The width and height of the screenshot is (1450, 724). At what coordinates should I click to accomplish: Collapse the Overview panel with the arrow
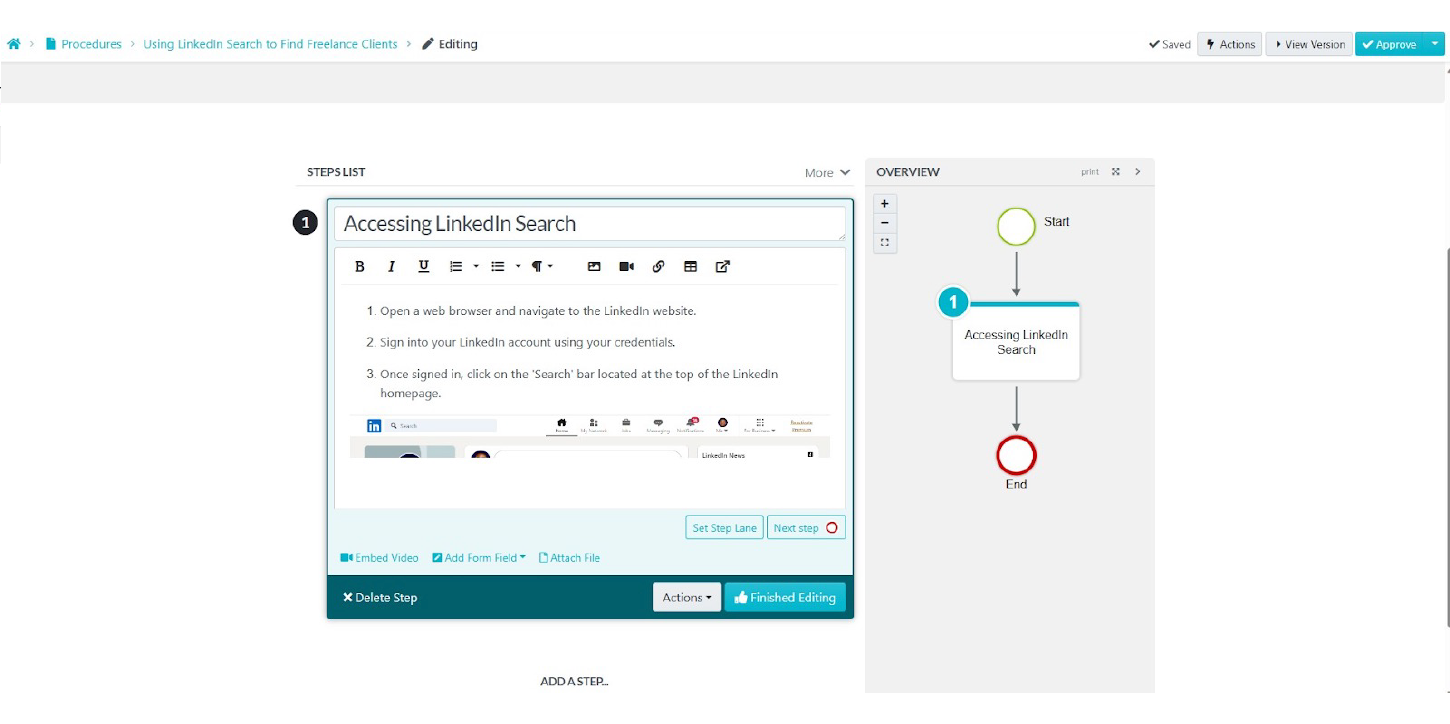coord(1137,172)
